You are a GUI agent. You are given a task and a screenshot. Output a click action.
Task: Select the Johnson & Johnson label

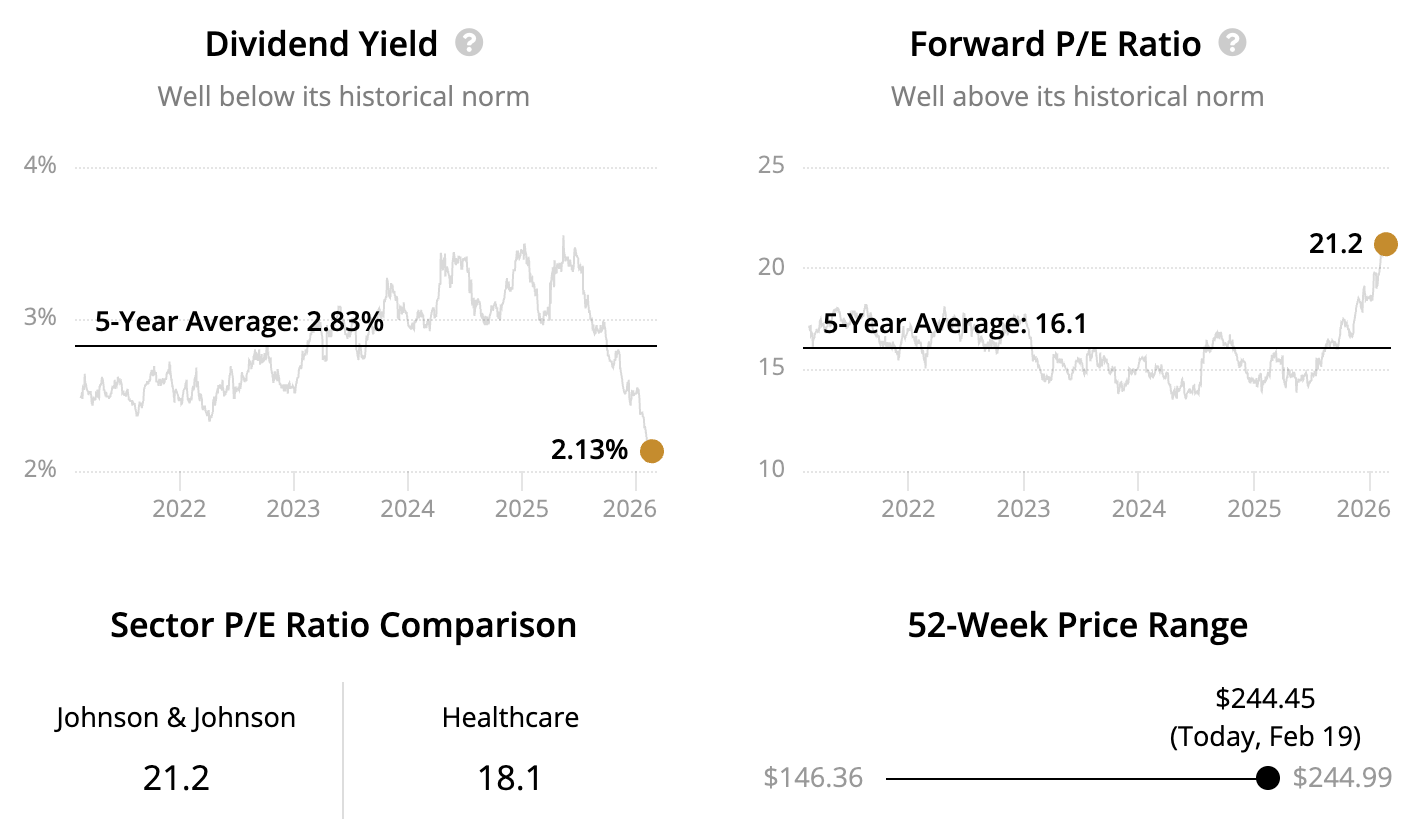pyautogui.click(x=176, y=717)
